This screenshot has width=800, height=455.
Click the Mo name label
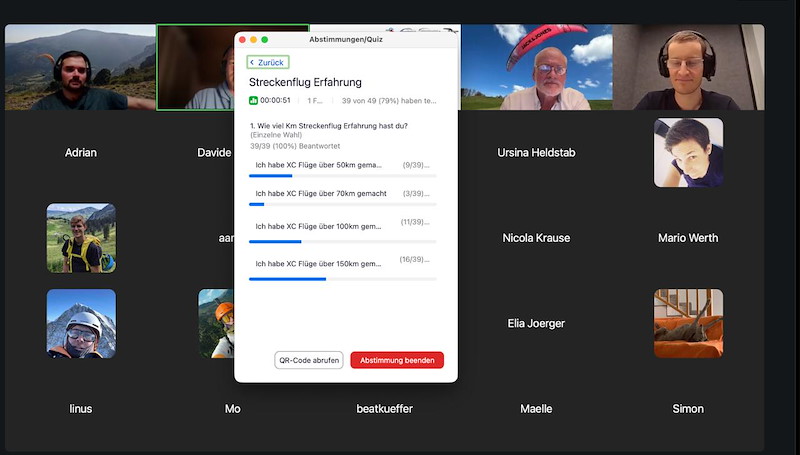pyautogui.click(x=233, y=409)
